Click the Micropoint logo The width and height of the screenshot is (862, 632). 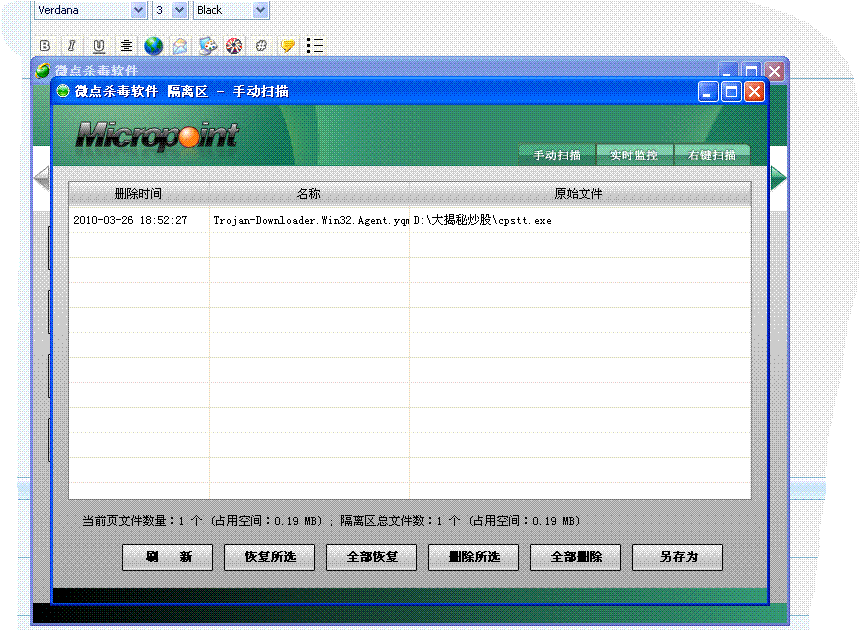pos(157,136)
